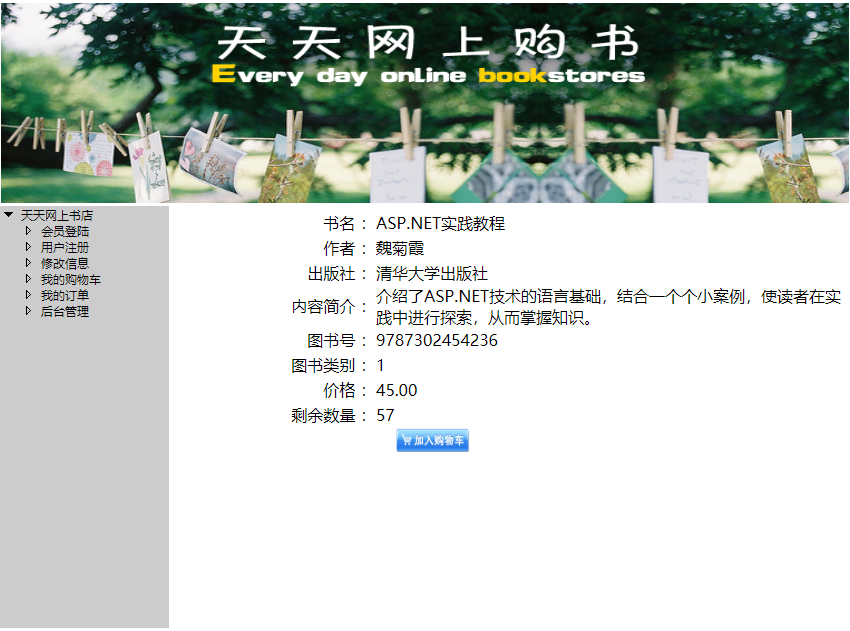Open the 天天网上书店 root node
The width and height of the screenshot is (850, 631).
(x=57, y=216)
